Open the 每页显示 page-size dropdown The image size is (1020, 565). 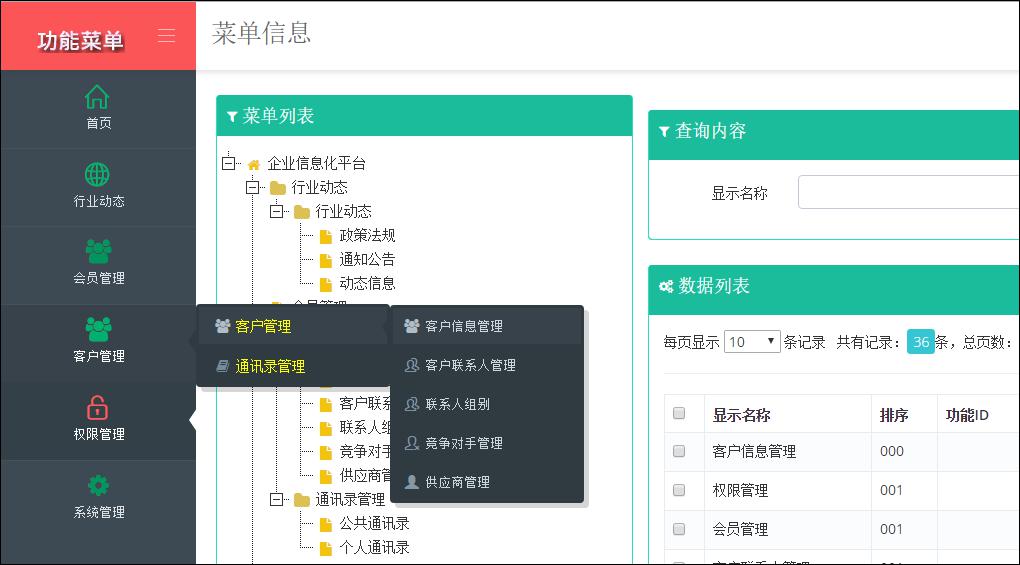pyautogui.click(x=752, y=341)
